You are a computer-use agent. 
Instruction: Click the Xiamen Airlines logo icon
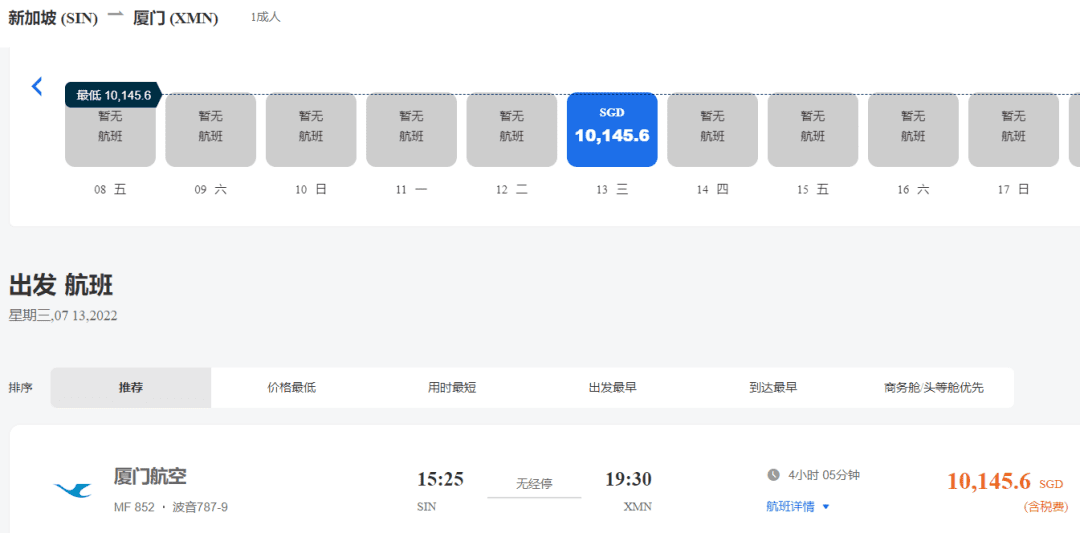pos(73,490)
